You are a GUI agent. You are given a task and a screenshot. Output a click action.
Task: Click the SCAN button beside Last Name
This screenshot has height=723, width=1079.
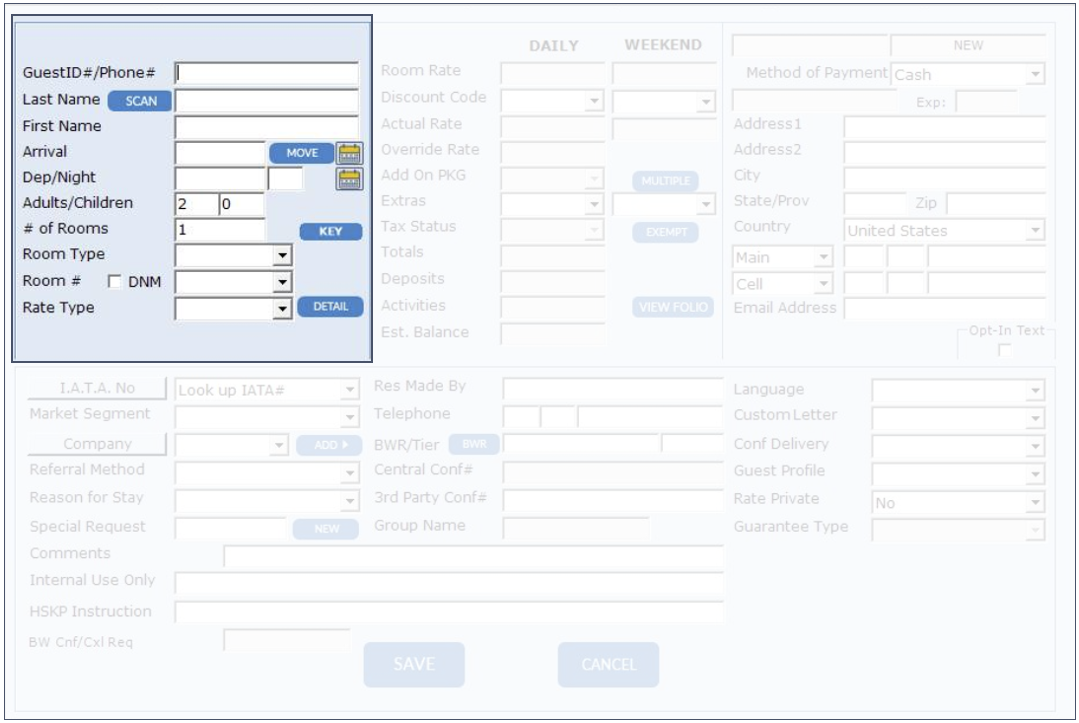click(140, 101)
